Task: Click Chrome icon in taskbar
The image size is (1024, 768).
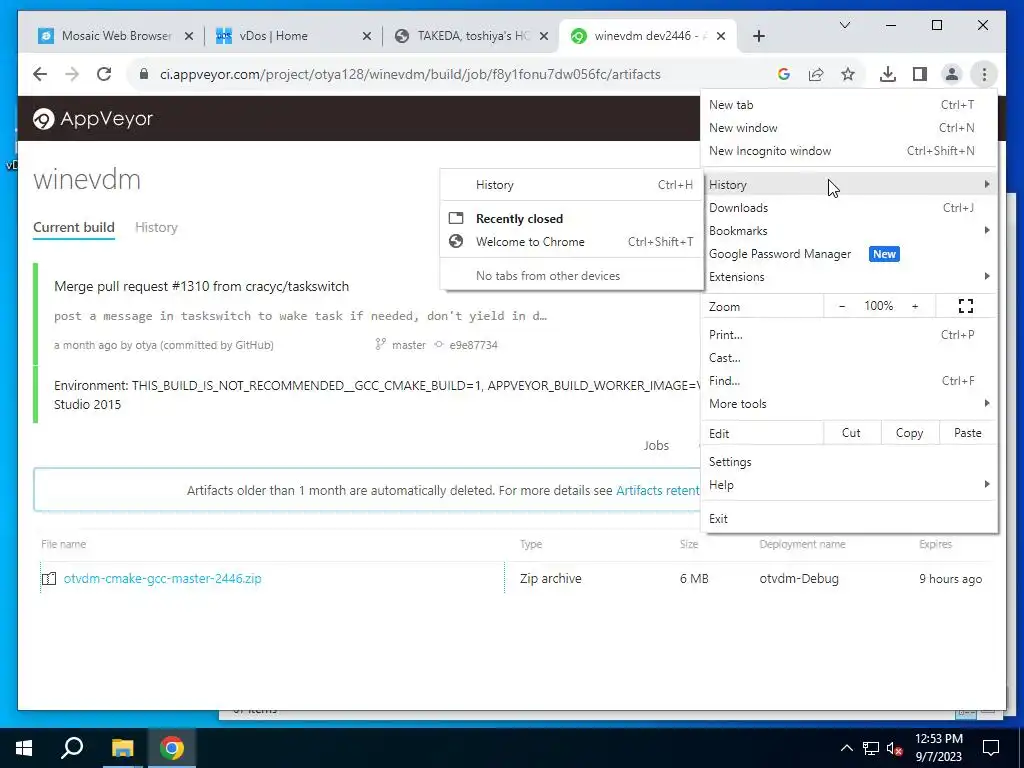Action: click(172, 748)
